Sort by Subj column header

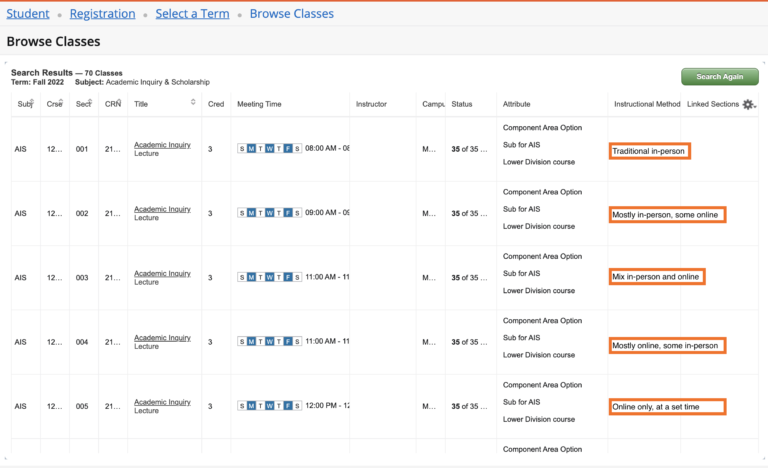pyautogui.click(x=25, y=104)
